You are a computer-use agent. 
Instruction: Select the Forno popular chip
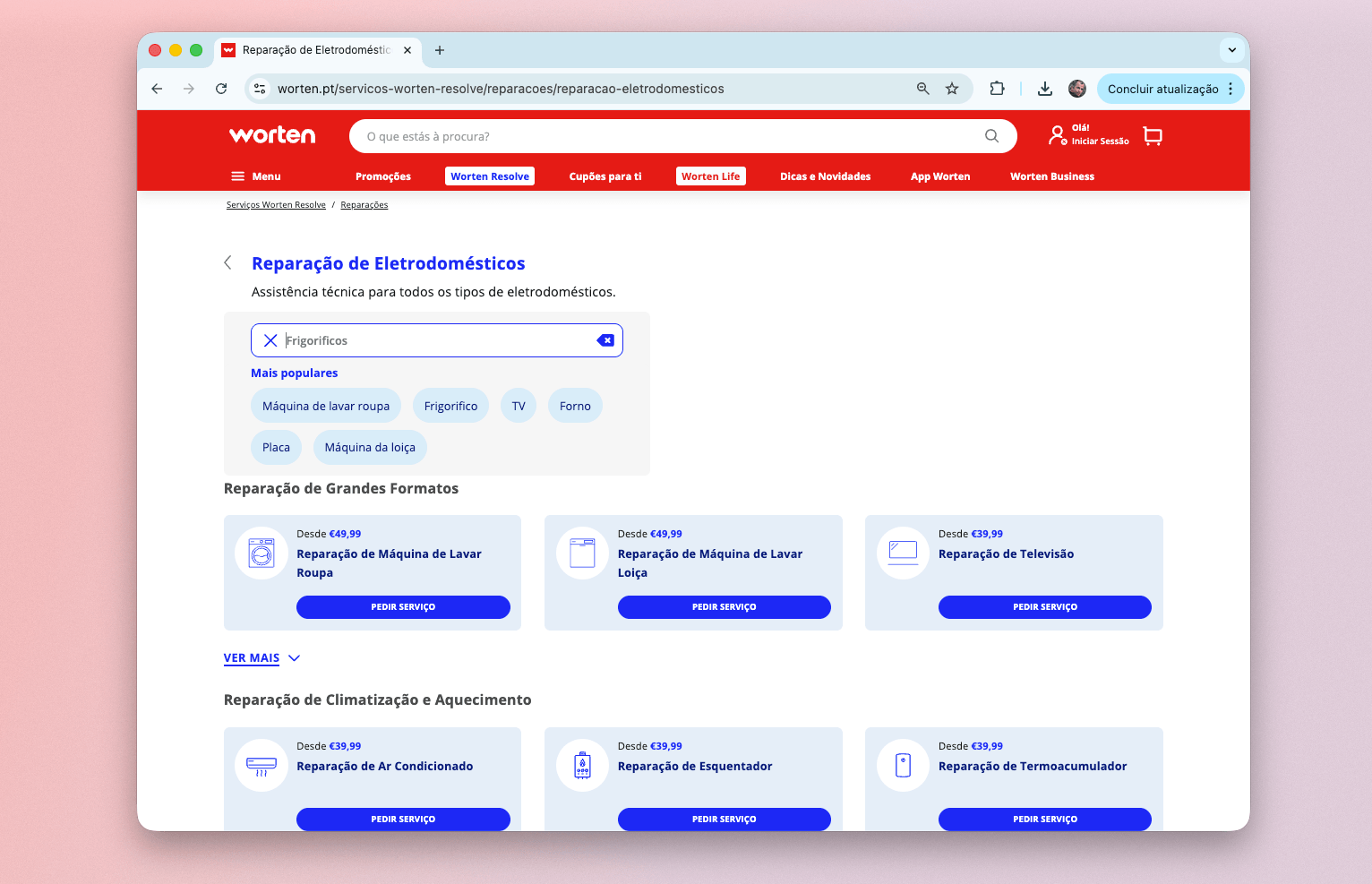pyautogui.click(x=575, y=406)
